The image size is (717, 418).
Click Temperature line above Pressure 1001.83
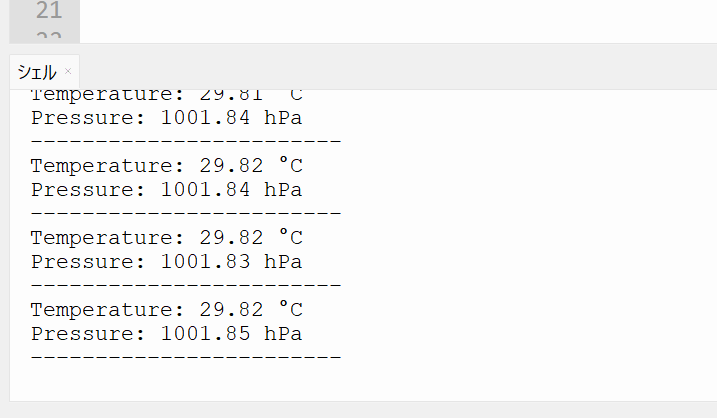pyautogui.click(x=166, y=238)
